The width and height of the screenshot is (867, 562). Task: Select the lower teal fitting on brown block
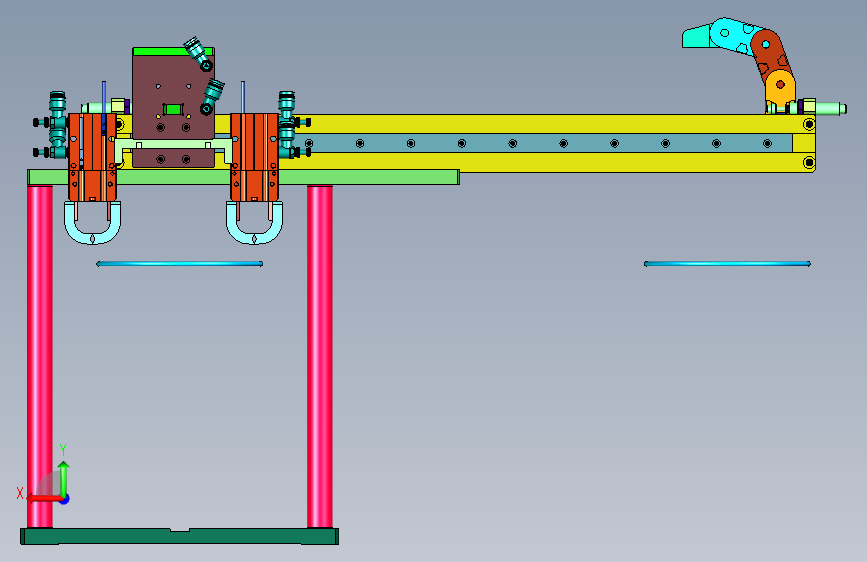[x=211, y=97]
